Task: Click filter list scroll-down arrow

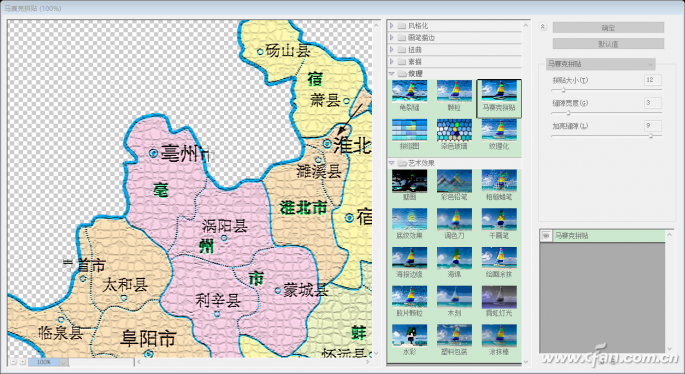Action: tap(526, 362)
